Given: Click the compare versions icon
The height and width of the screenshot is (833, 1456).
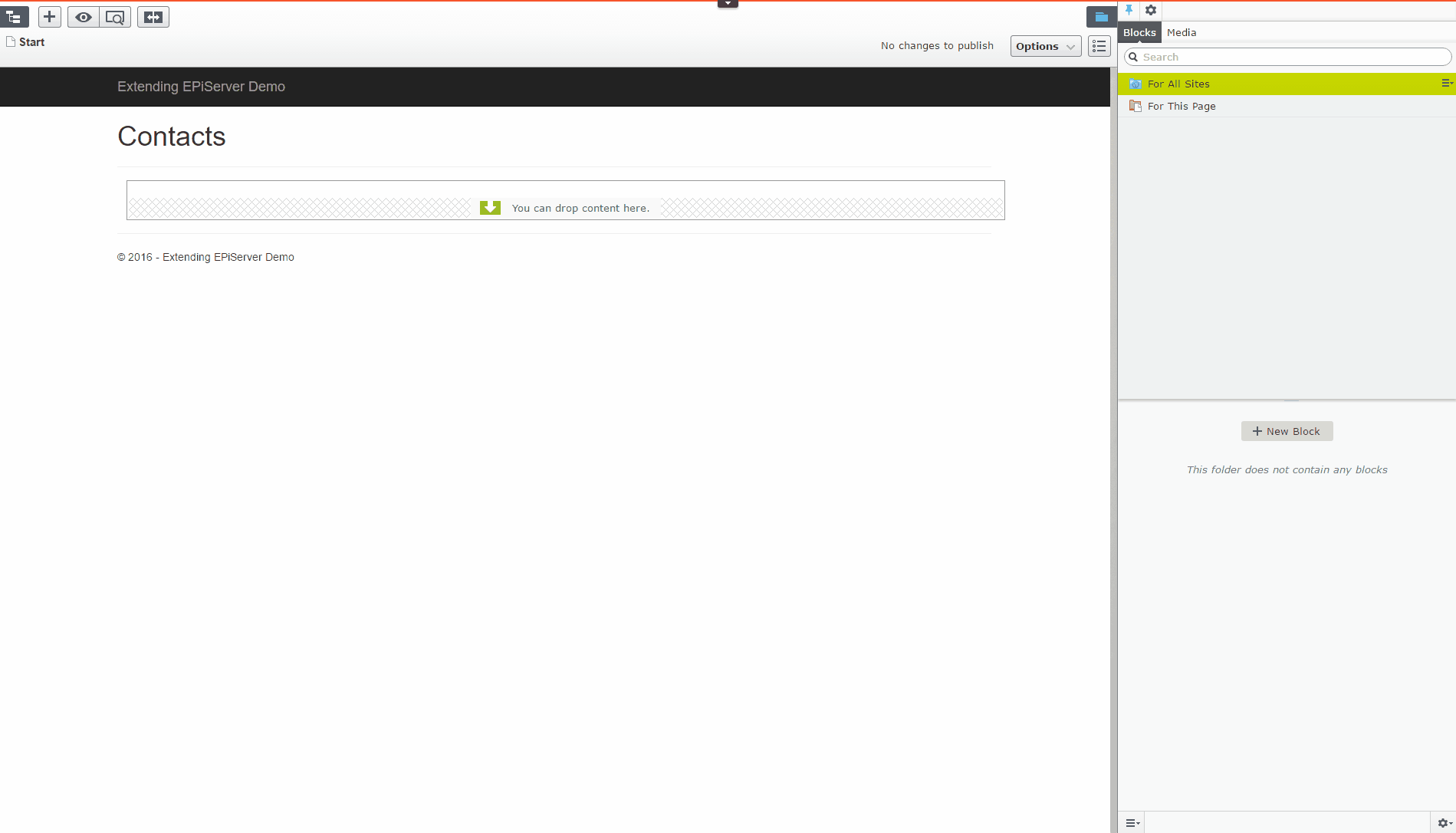Looking at the screenshot, I should pos(153,17).
